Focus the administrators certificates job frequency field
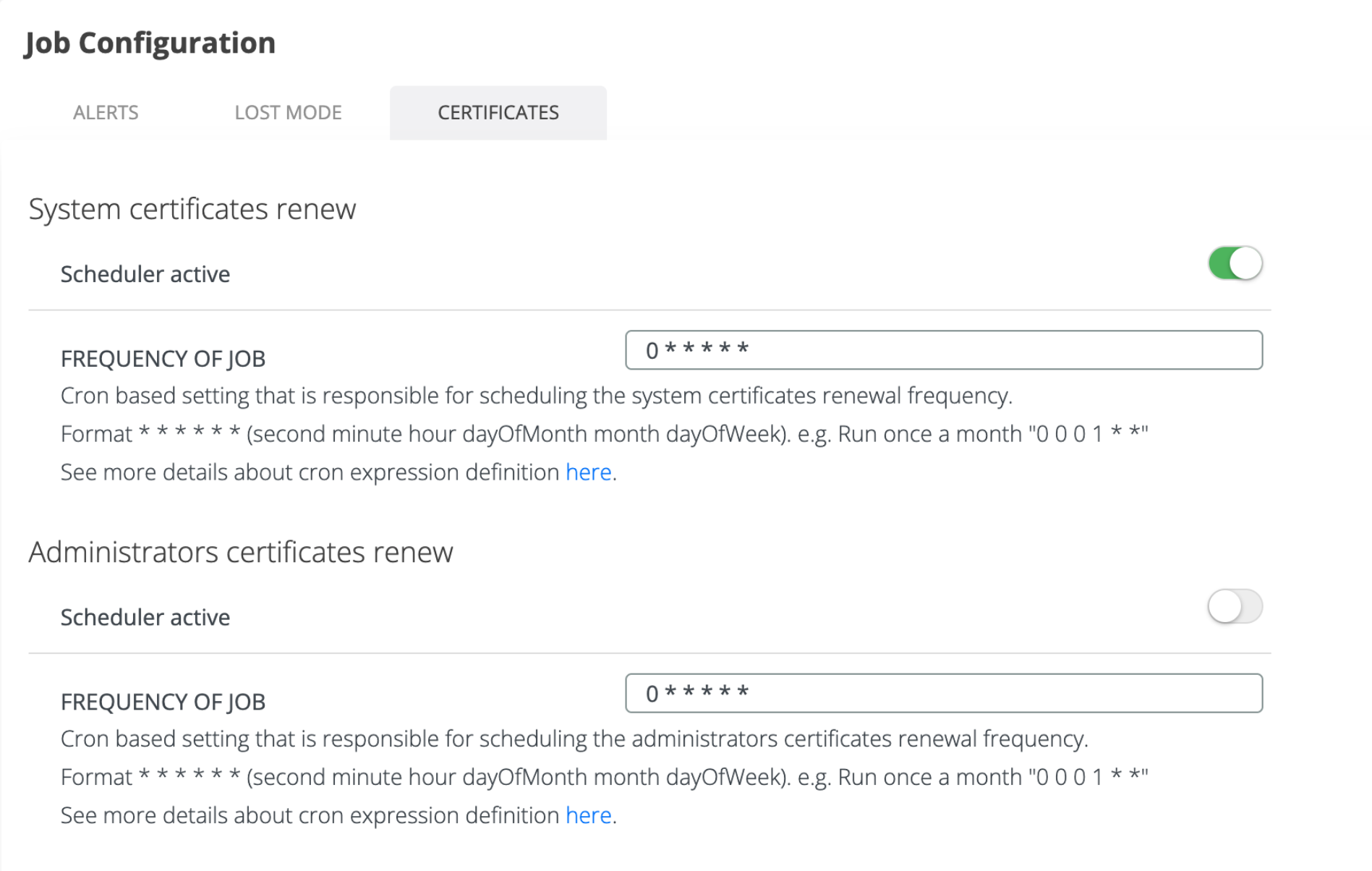 pyautogui.click(x=943, y=693)
